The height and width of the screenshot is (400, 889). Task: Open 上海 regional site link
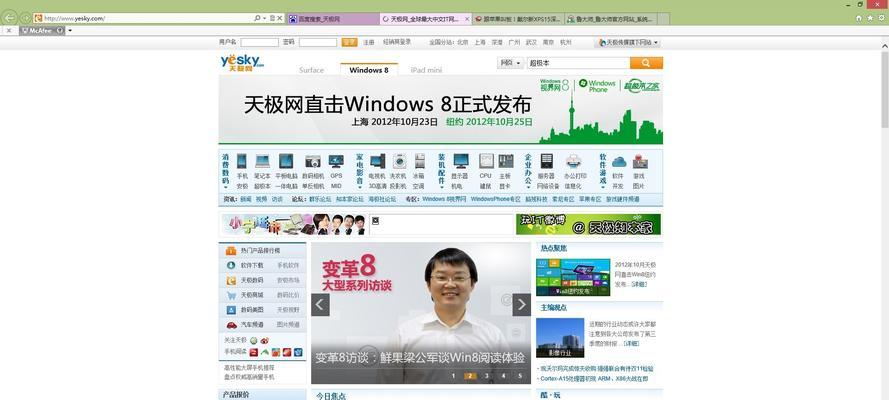pos(480,42)
